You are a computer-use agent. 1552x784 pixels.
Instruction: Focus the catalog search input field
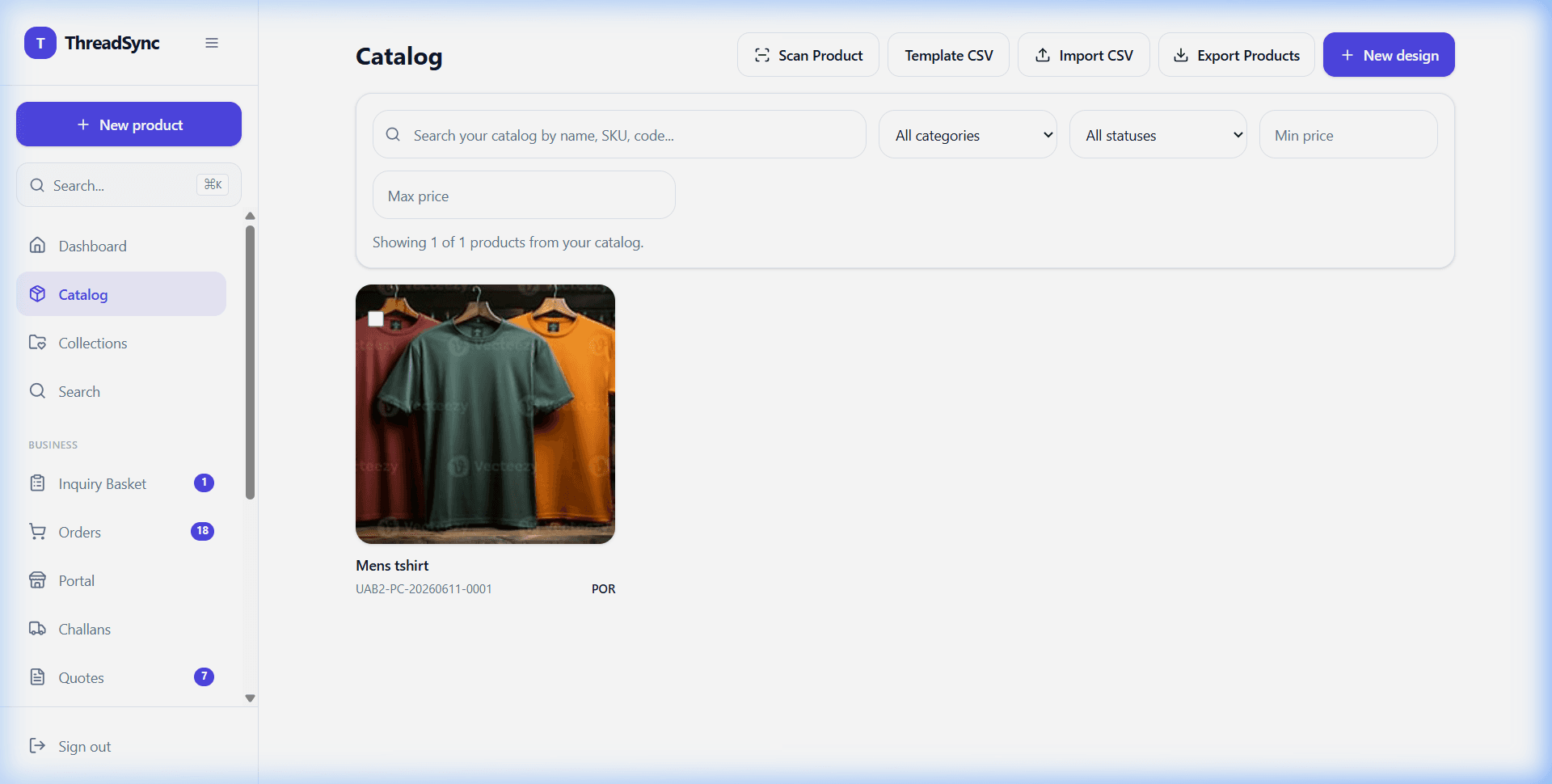619,134
